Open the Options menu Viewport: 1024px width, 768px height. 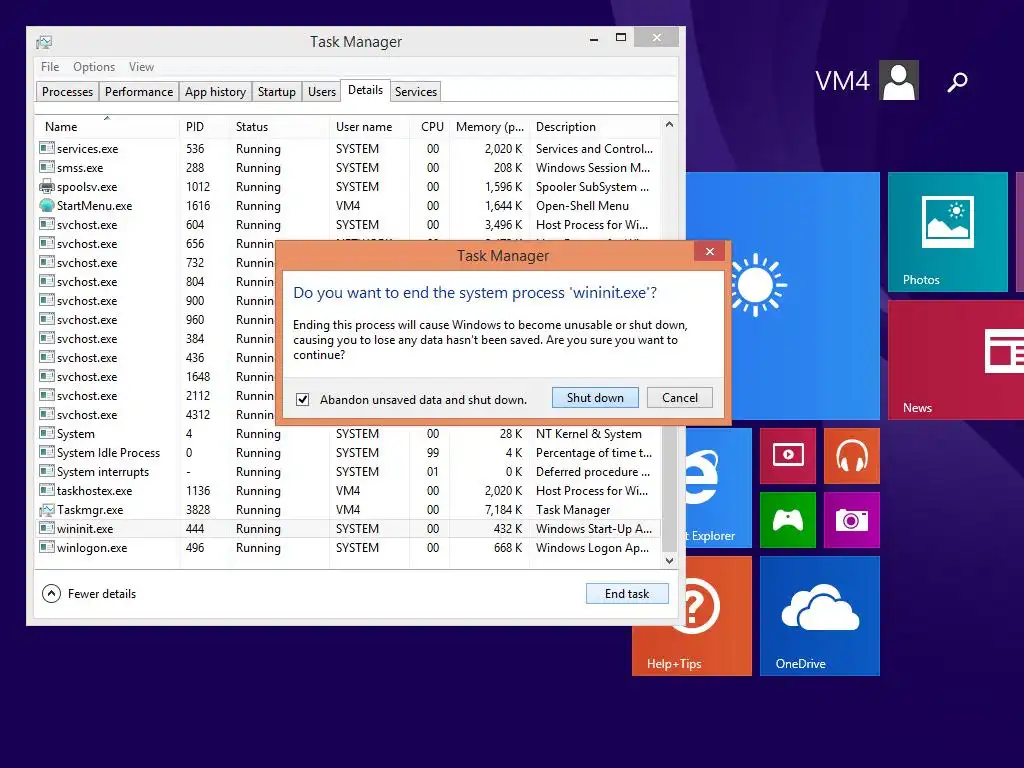[94, 67]
